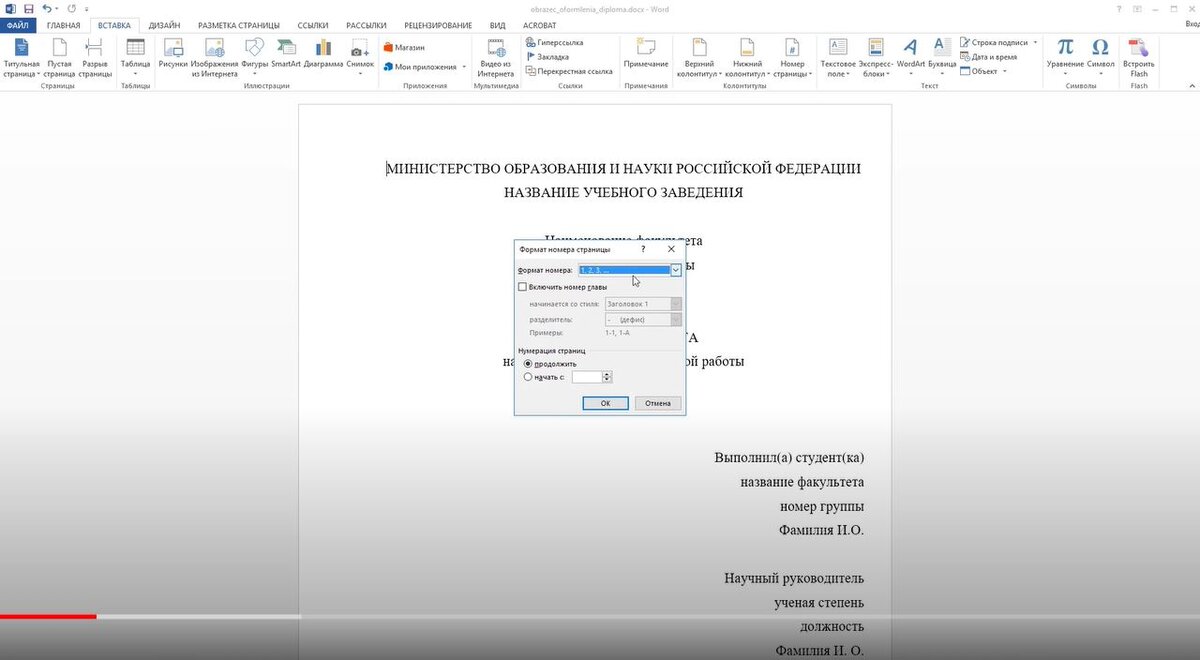Image resolution: width=1200 pixels, height=660 pixels.
Task: Repeat action via quick access toolbar
Action: (x=72, y=8)
